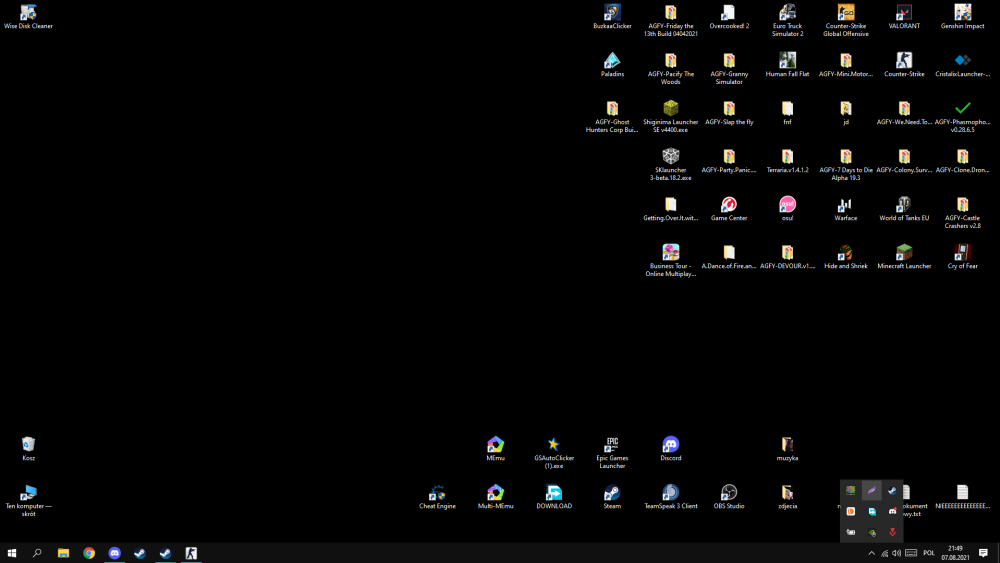
Task: Launch VALORANT from the desktop
Action: pos(904,17)
